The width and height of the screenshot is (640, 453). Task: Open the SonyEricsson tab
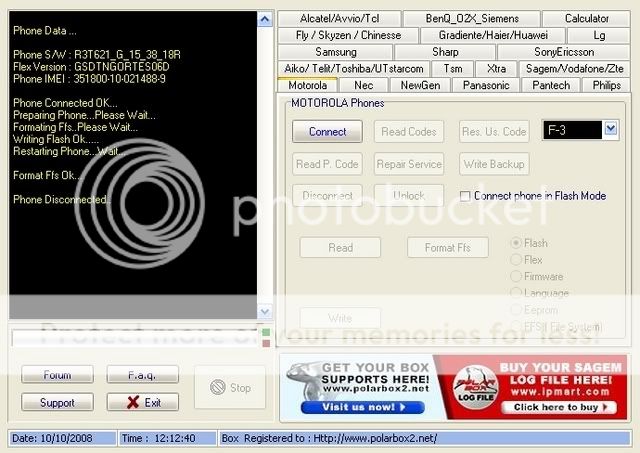(564, 52)
